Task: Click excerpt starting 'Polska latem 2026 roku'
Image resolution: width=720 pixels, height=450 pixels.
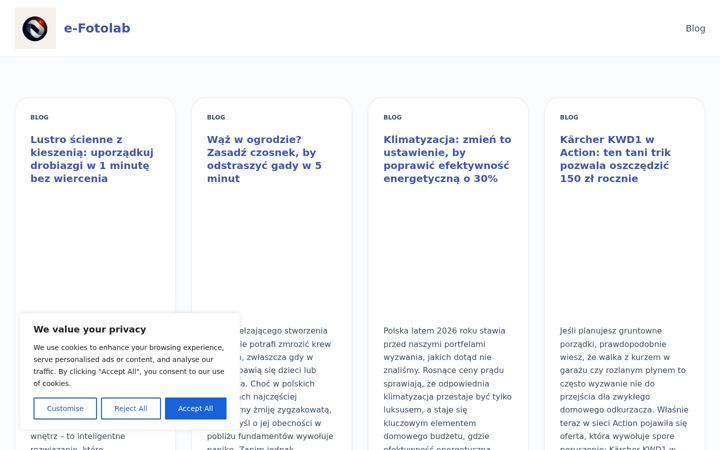Action: (x=448, y=389)
